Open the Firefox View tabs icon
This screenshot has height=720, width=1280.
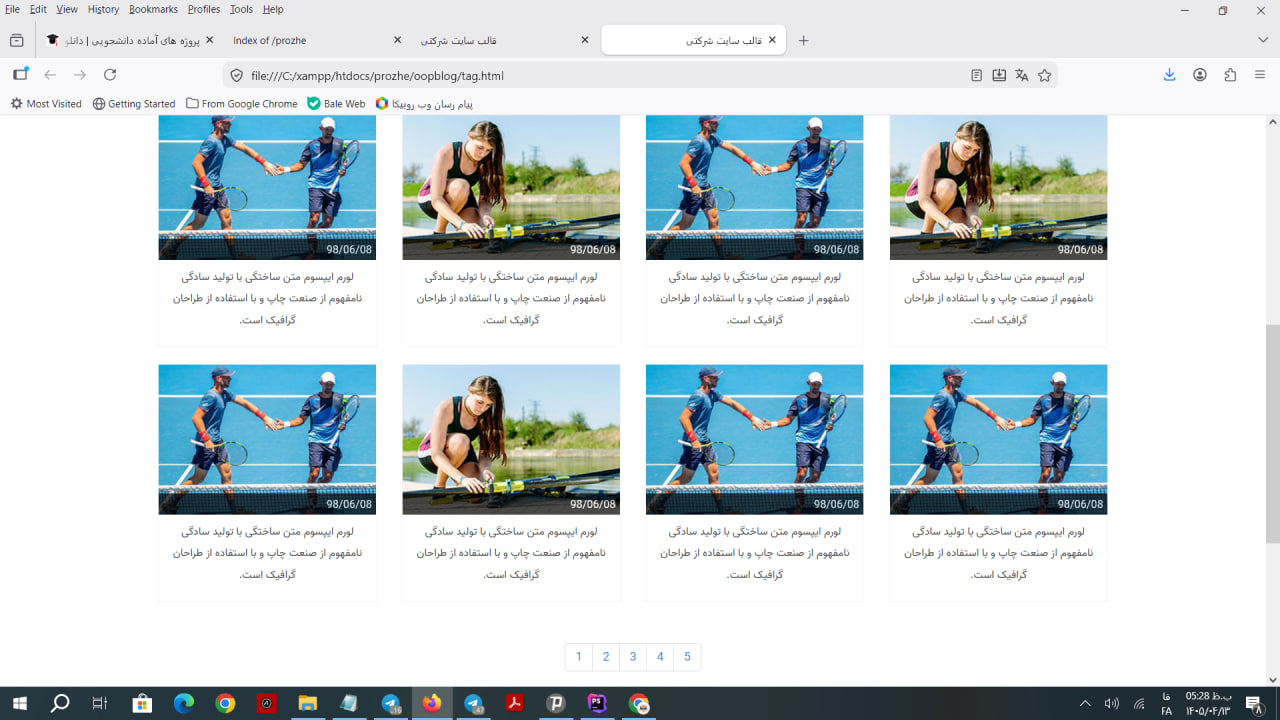tap(16, 40)
